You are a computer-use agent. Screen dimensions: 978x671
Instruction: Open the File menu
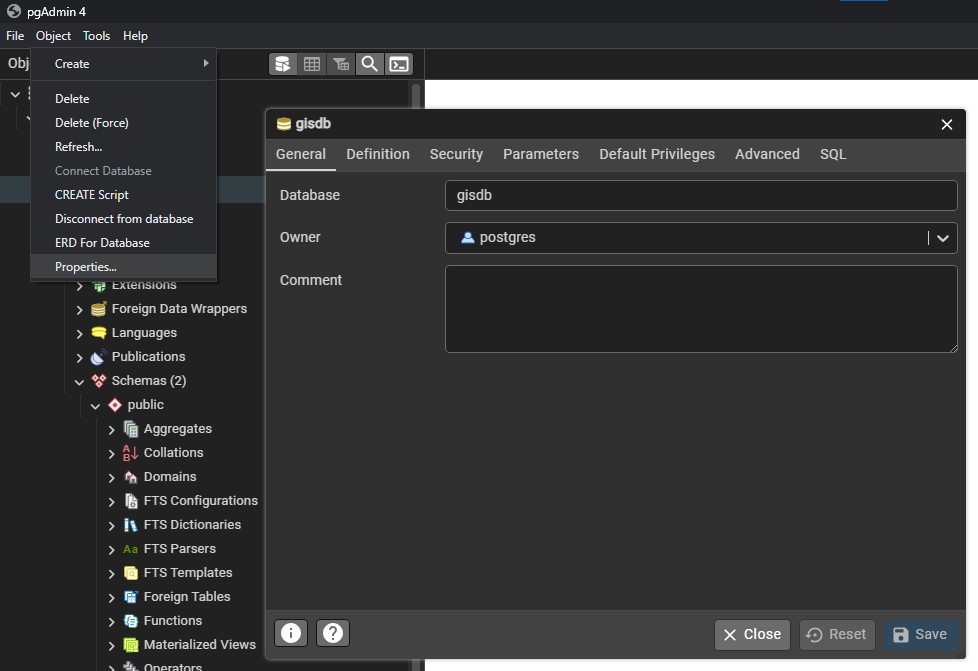click(15, 36)
